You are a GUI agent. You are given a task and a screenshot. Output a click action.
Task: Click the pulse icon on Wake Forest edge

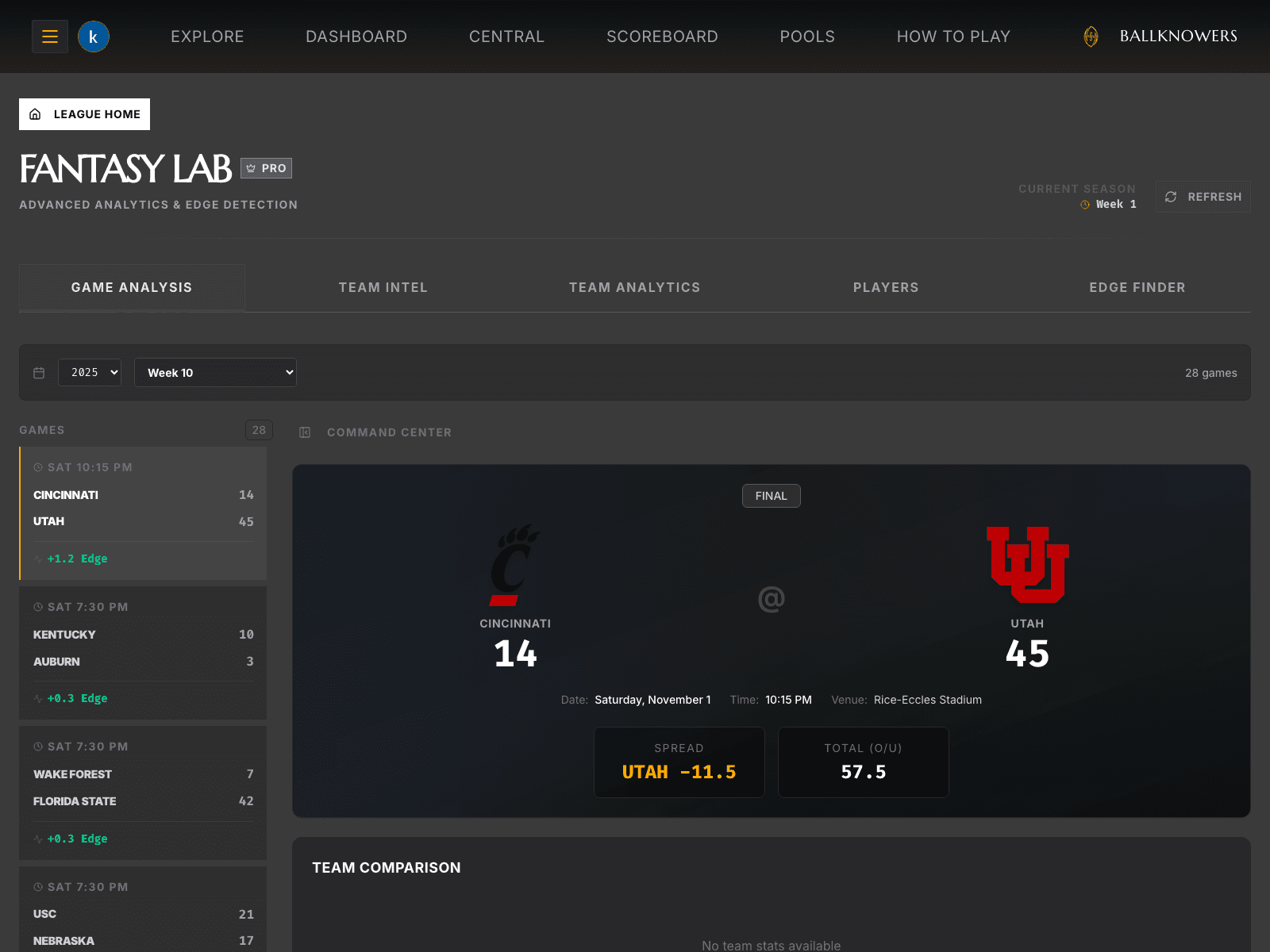point(38,839)
